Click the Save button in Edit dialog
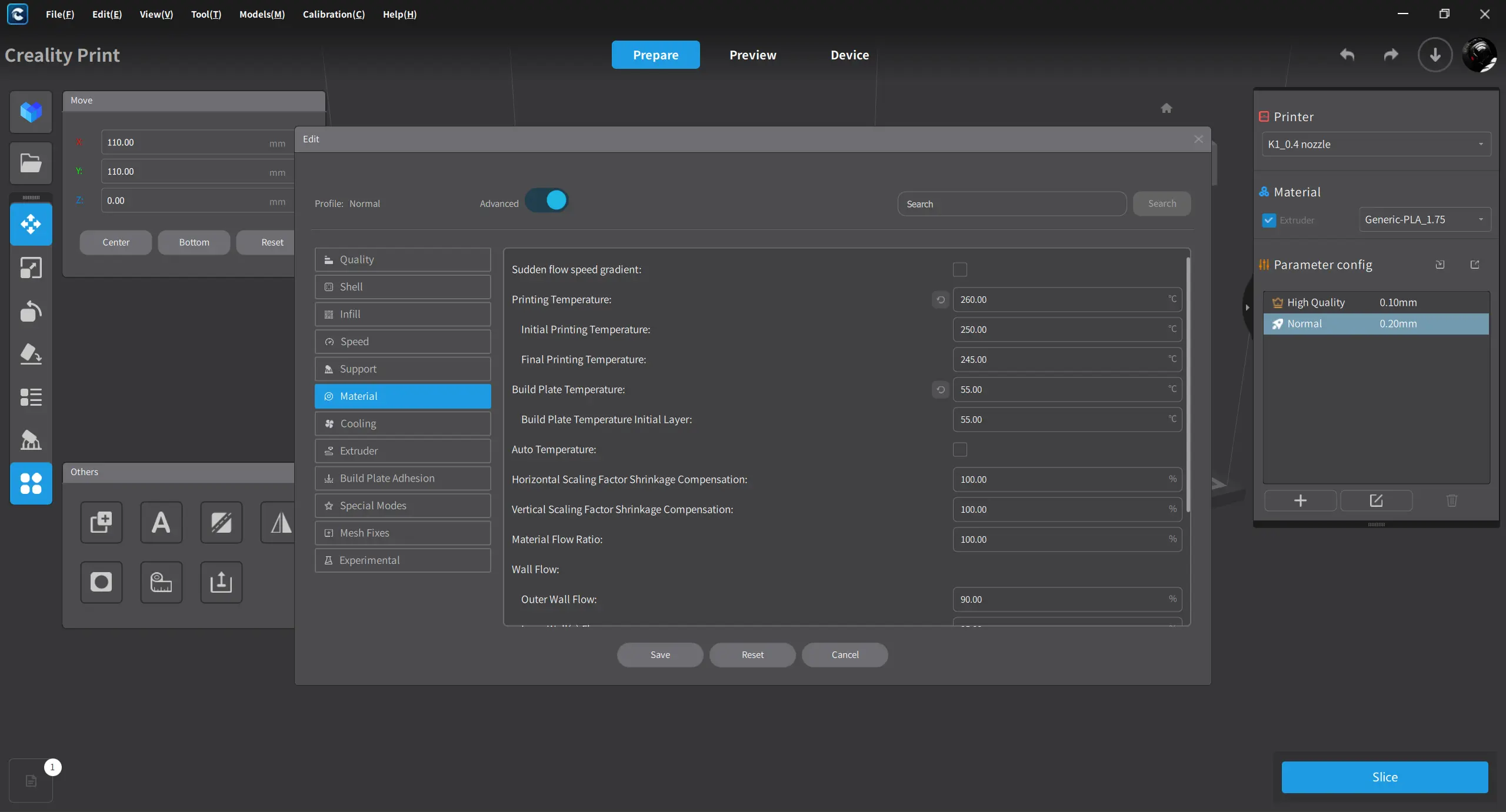The width and height of the screenshot is (1506, 812). [x=660, y=655]
